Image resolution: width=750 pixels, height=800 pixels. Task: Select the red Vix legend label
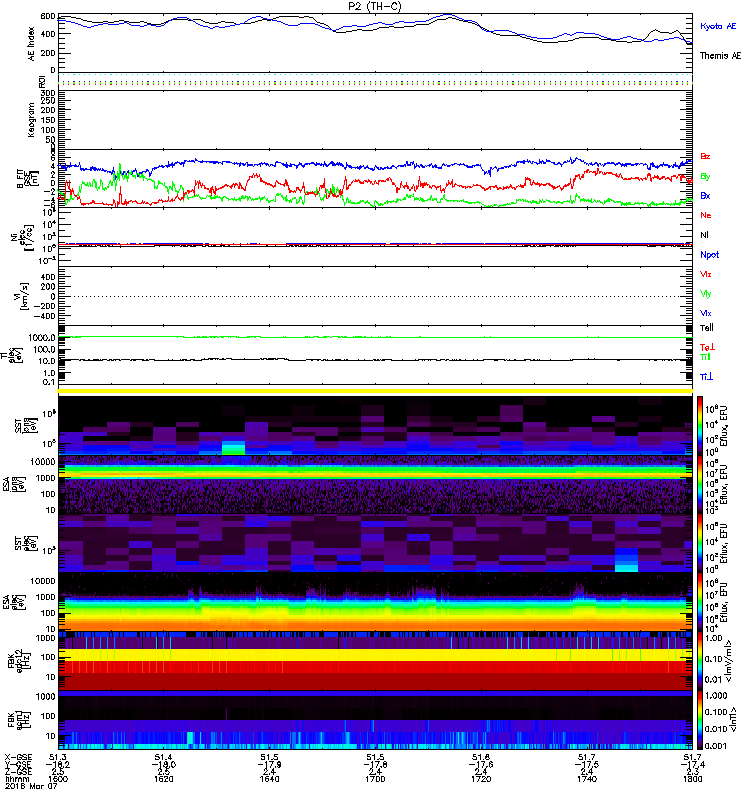click(x=706, y=274)
